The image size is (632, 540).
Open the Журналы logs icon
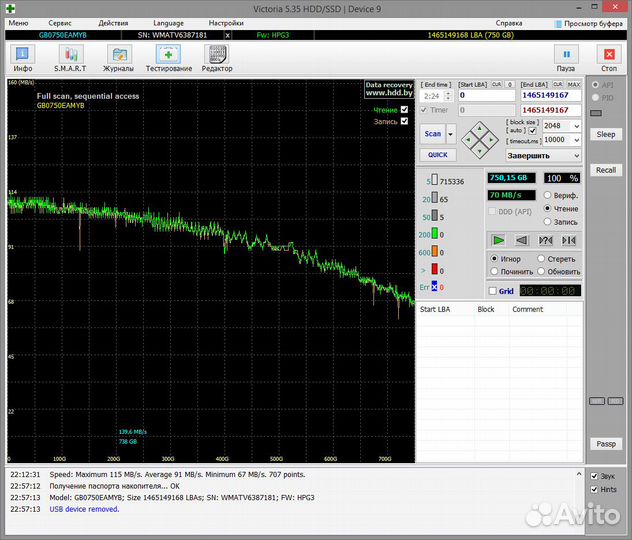coord(118,58)
